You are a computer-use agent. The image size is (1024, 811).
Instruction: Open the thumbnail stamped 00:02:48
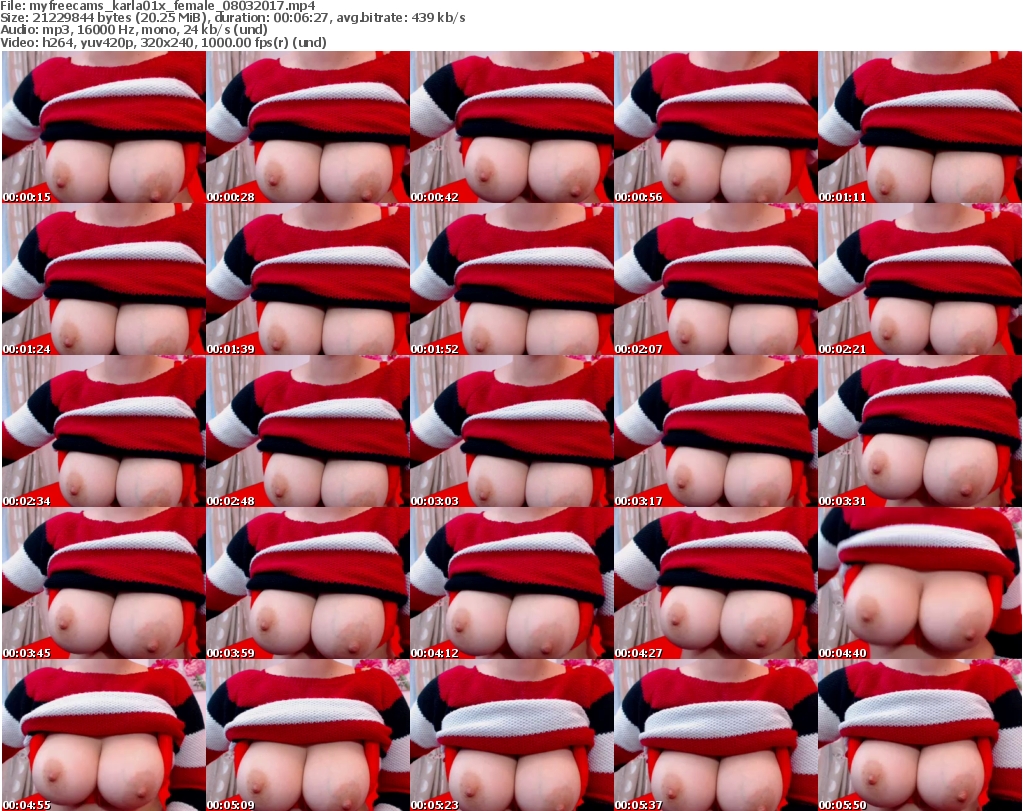tap(308, 431)
